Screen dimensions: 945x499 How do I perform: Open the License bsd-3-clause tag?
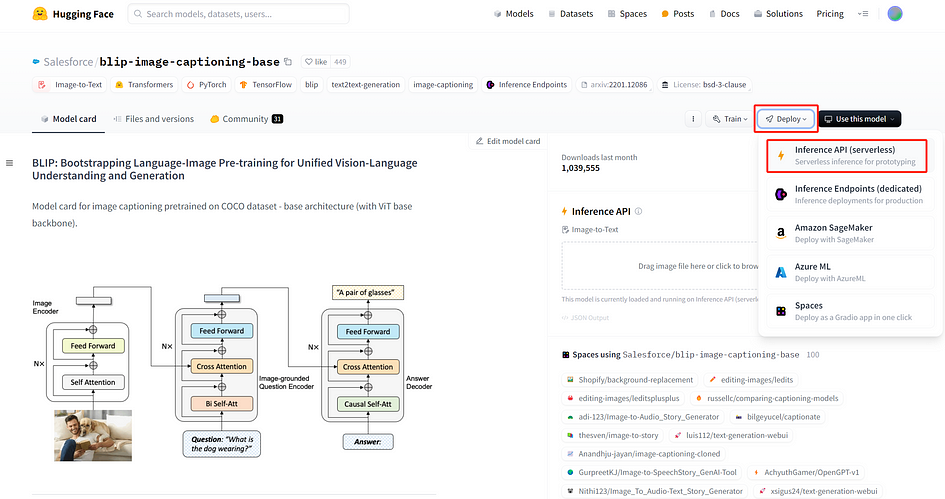tap(703, 85)
